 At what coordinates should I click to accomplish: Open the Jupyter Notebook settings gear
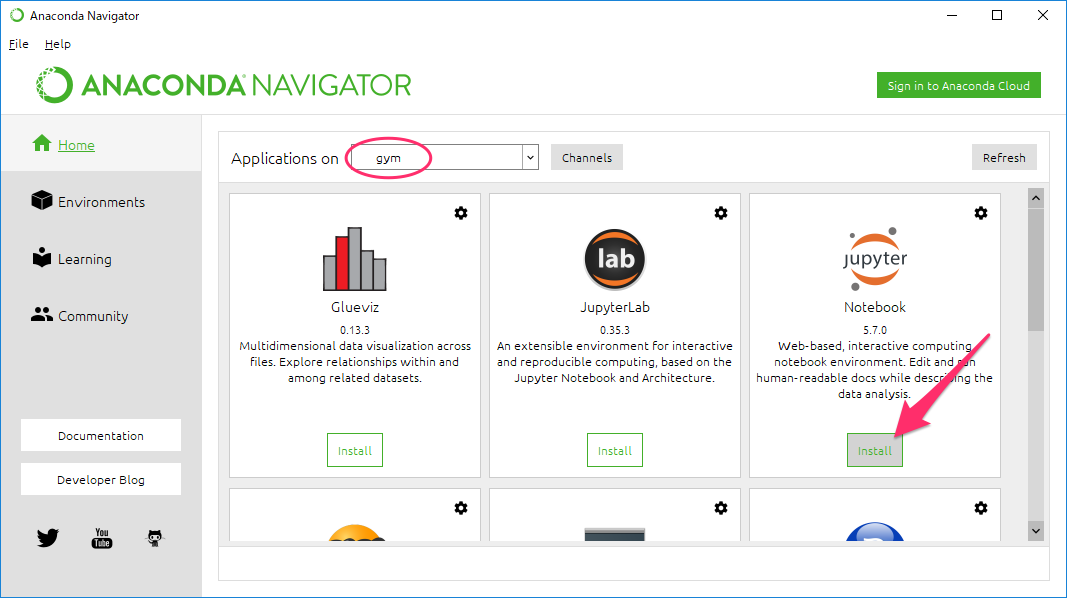tap(981, 213)
